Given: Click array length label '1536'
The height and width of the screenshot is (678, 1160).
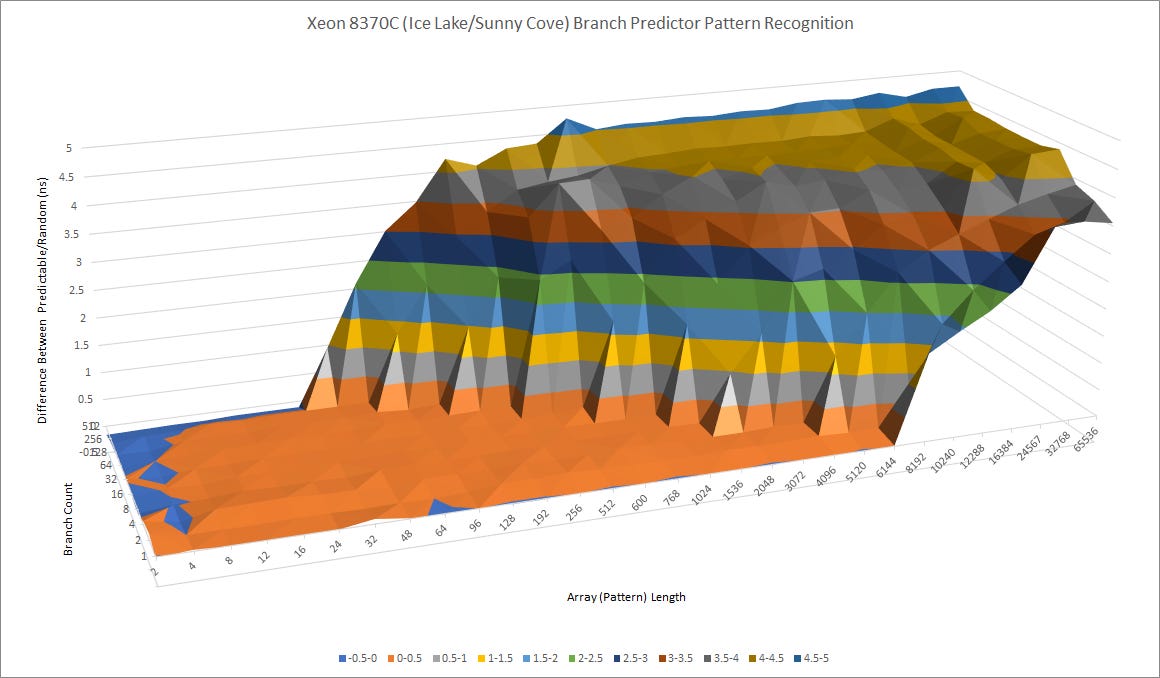Looking at the screenshot, I should pyautogui.click(x=733, y=490).
